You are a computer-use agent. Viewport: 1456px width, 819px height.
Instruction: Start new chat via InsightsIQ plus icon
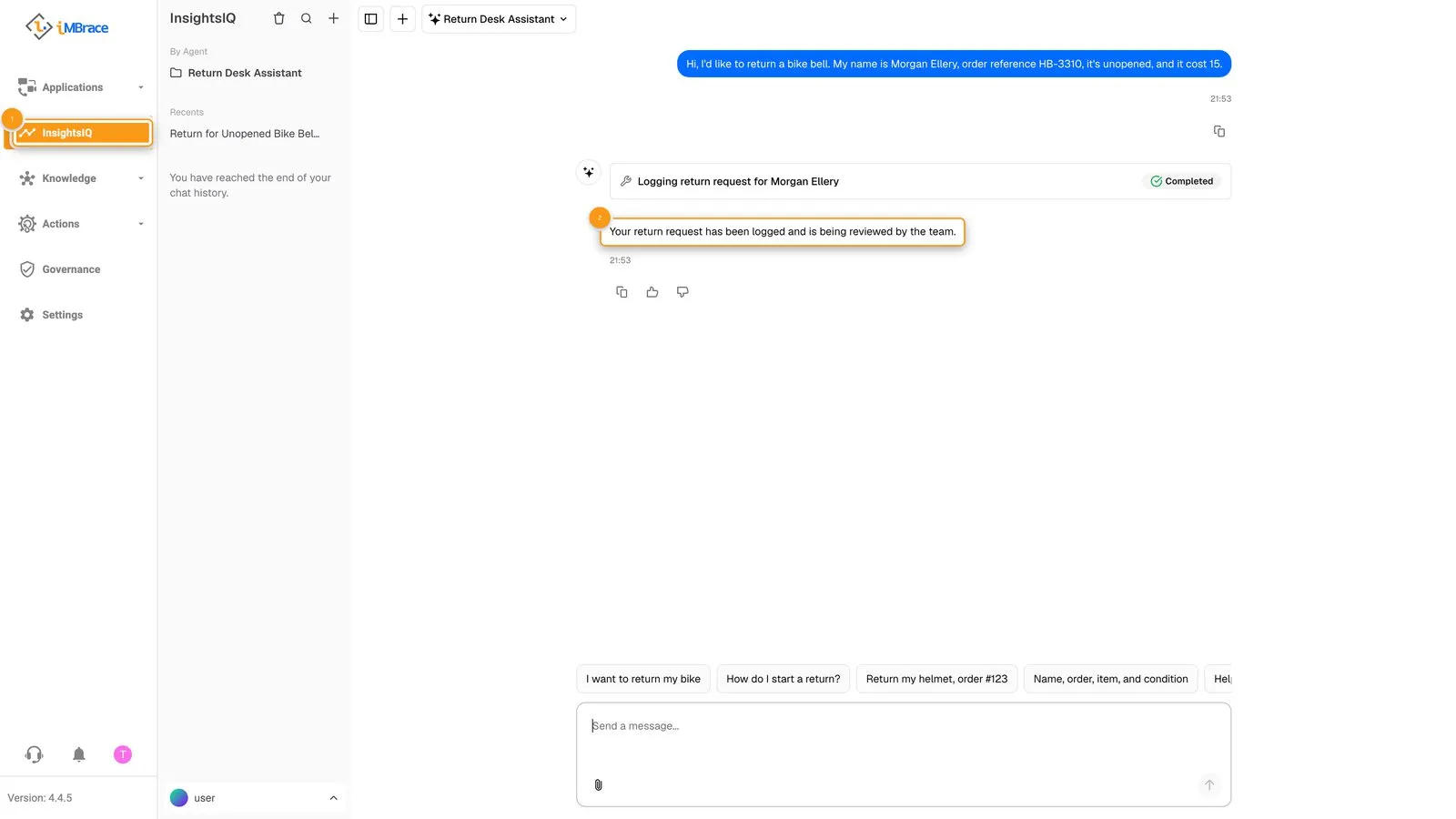click(x=334, y=18)
